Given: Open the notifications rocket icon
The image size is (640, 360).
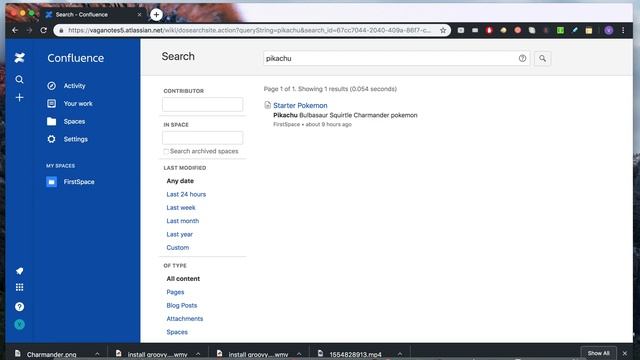Looking at the screenshot, I should point(19,271).
